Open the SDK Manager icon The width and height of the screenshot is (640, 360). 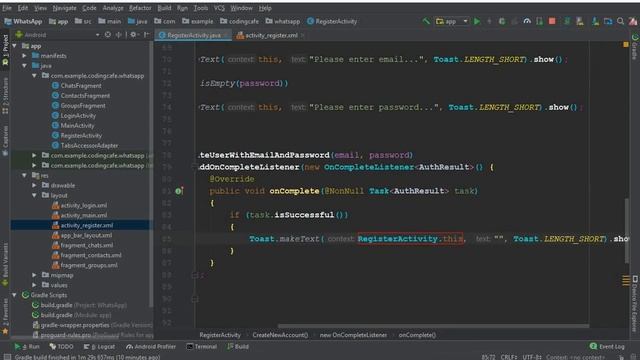point(596,21)
